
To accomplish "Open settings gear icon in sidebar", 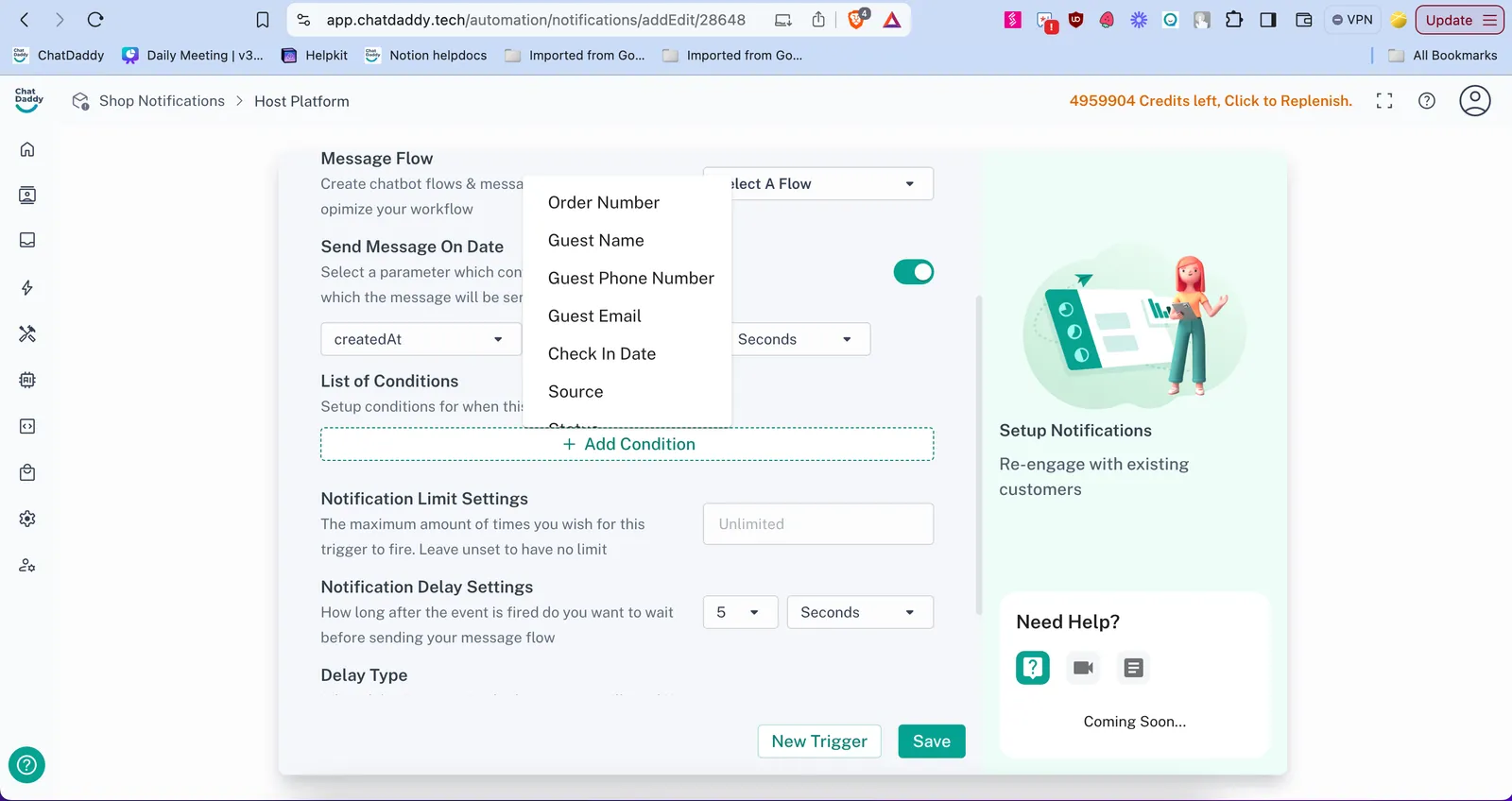I will click(27, 519).
